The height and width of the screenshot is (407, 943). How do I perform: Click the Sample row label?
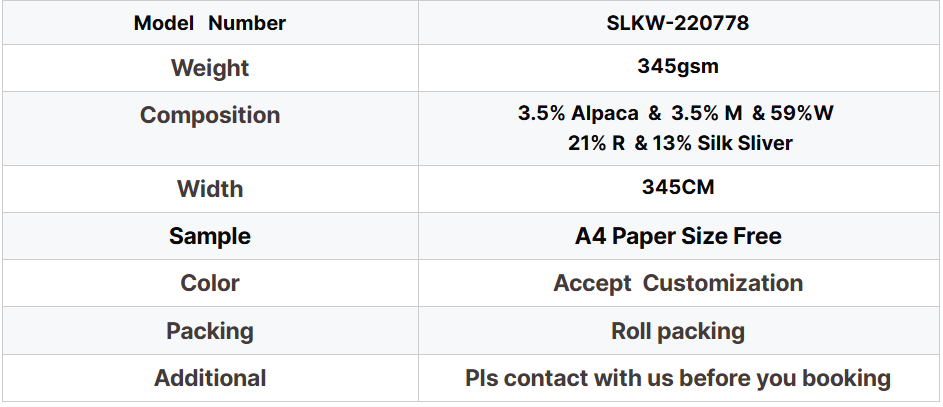pyautogui.click(x=210, y=236)
